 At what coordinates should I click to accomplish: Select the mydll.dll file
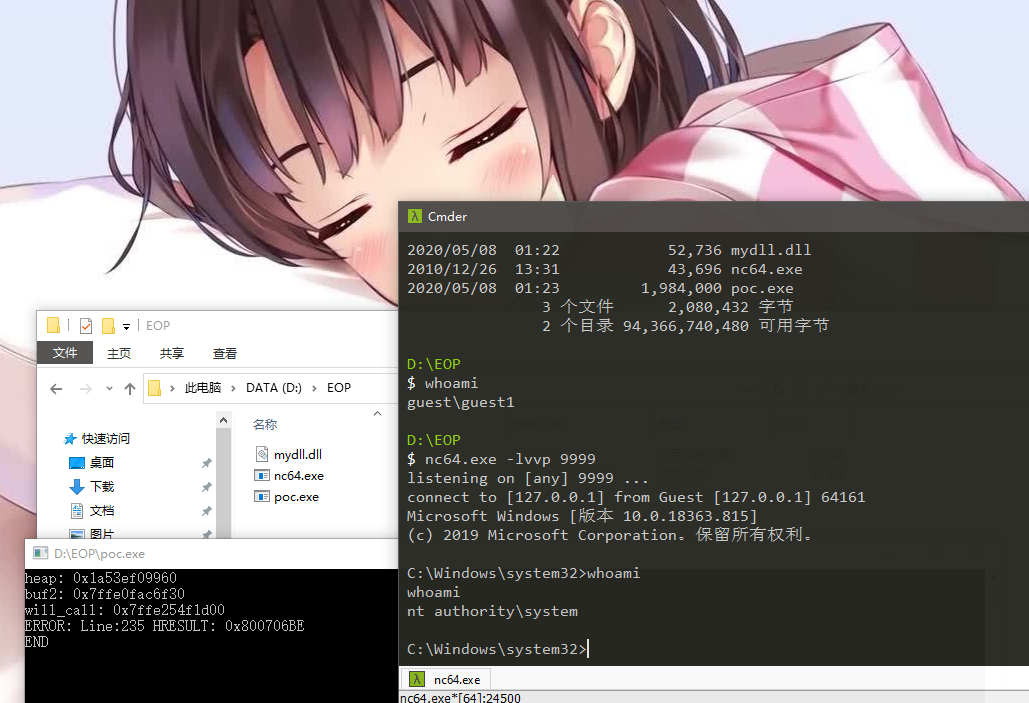[x=297, y=454]
